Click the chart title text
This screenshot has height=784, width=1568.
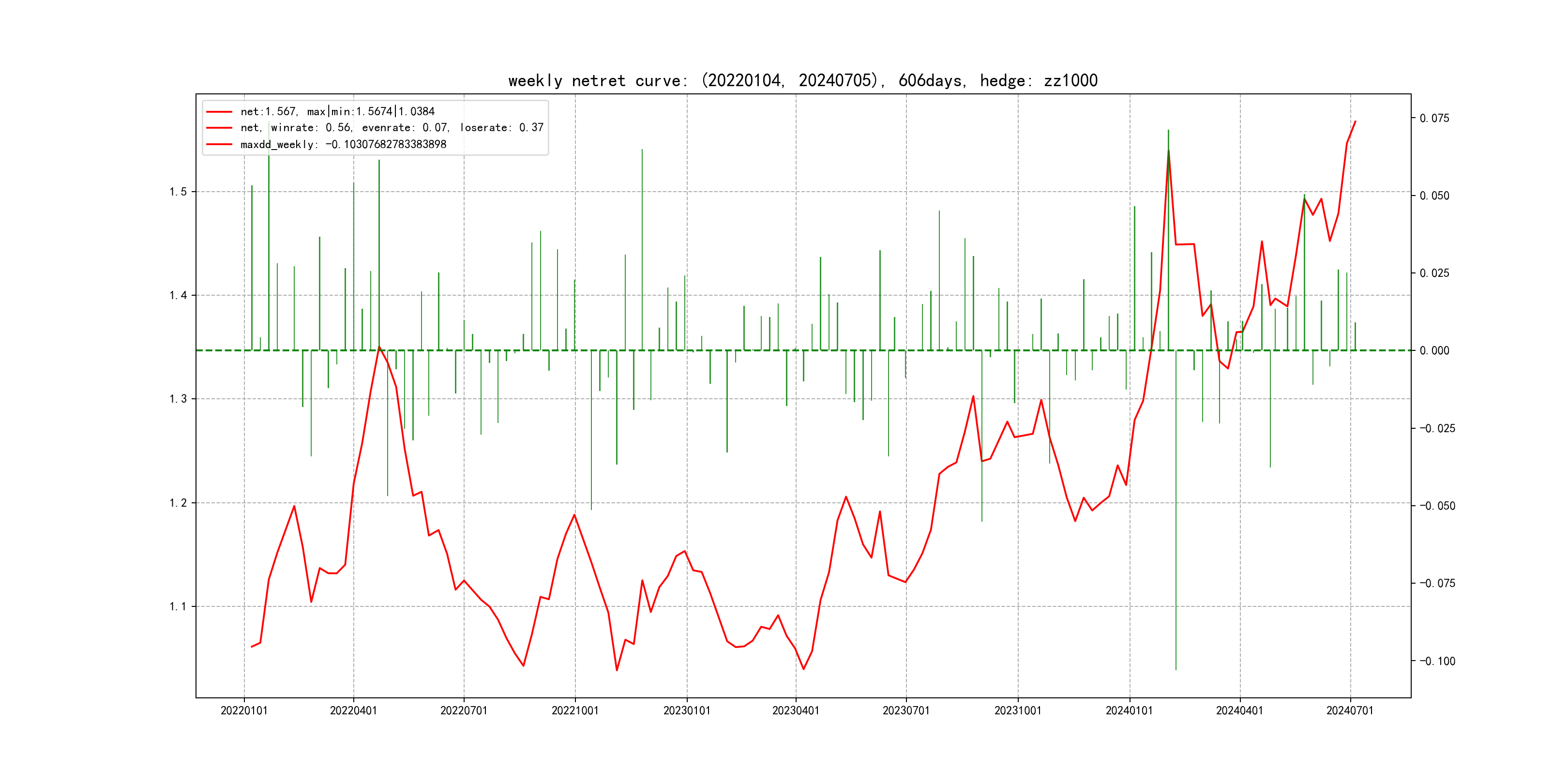pos(802,80)
